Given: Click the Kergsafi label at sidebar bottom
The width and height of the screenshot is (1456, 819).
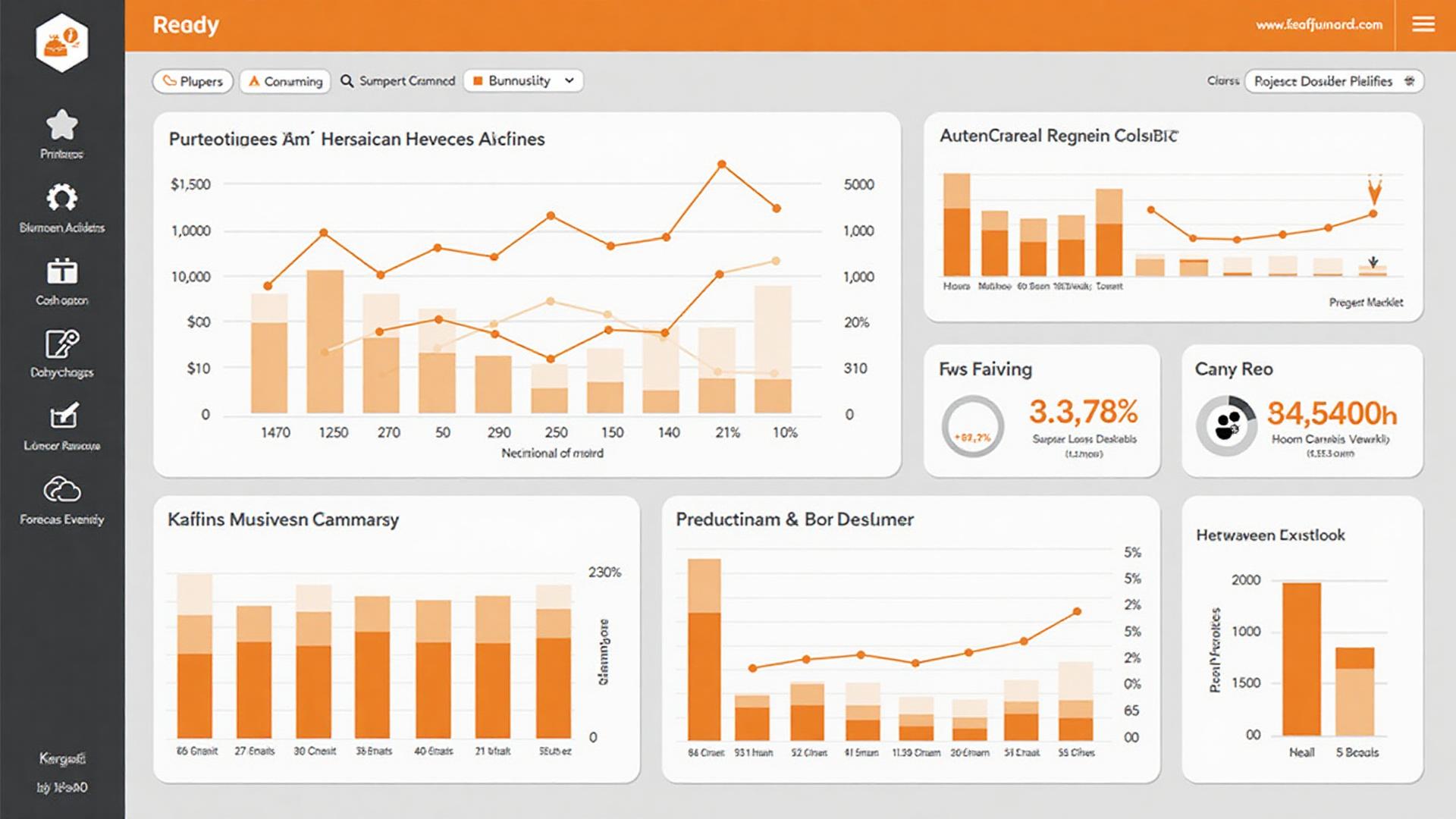Looking at the screenshot, I should click(x=62, y=758).
